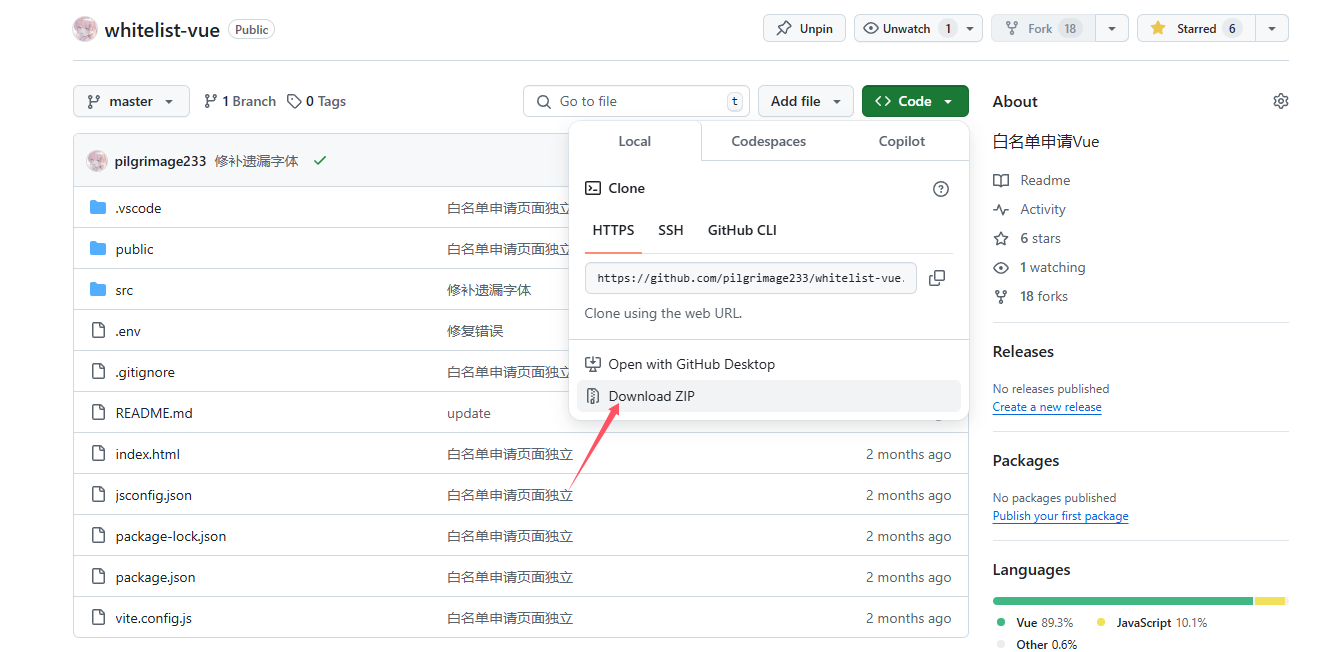This screenshot has width=1322, height=652.
Task: Select the Local tab
Action: point(635,141)
